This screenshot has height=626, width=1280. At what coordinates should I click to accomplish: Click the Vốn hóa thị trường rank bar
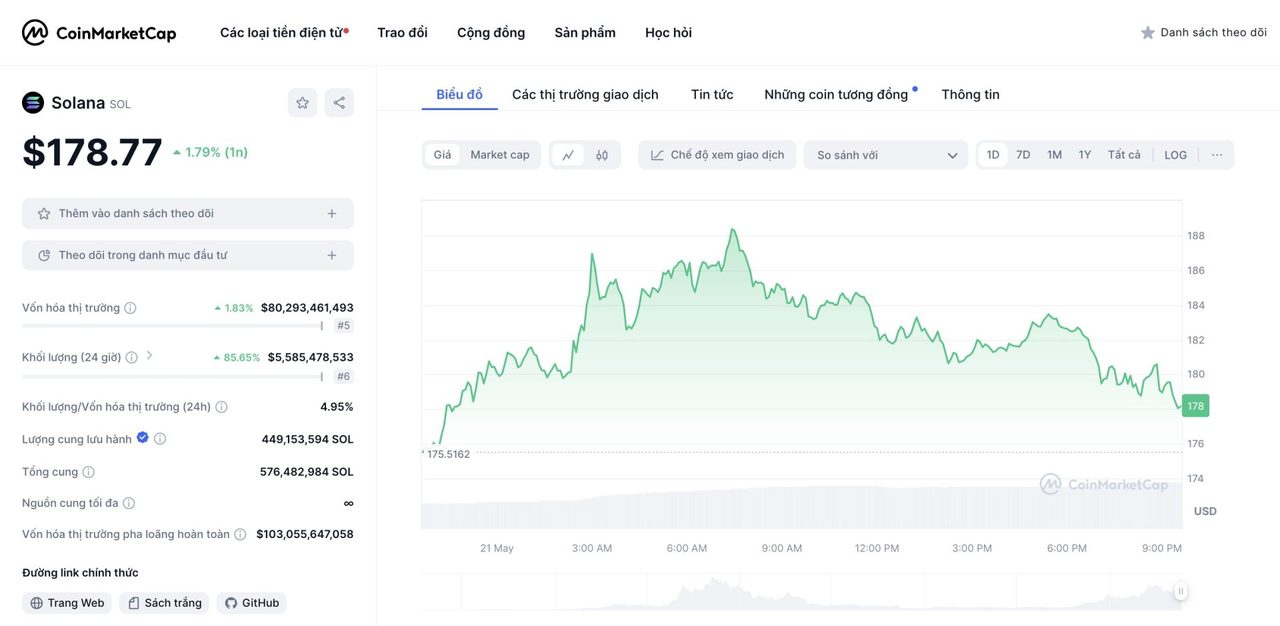[x=172, y=326]
